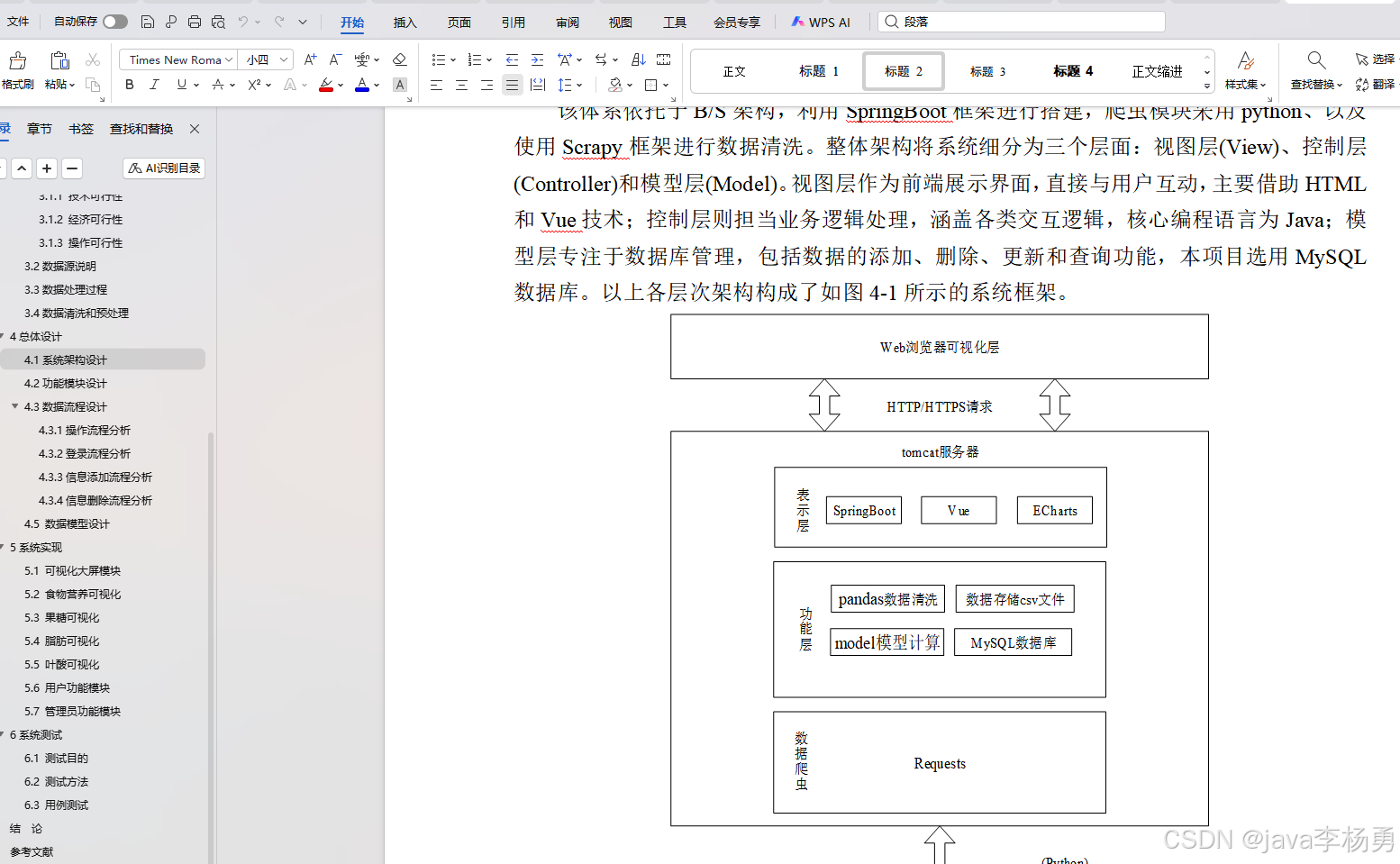This screenshot has width=1400, height=864.
Task: Click the strikethrough text icon
Action: click(218, 84)
